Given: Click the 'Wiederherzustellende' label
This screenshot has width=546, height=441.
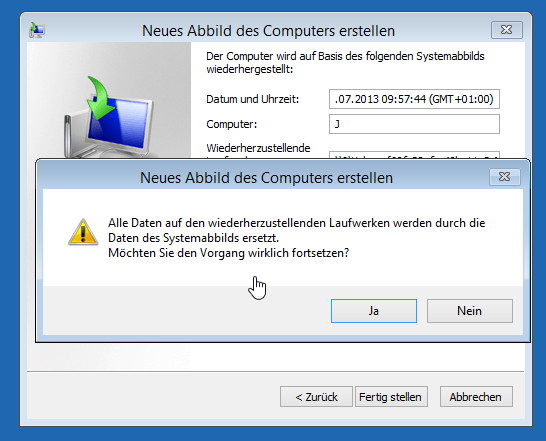Looking at the screenshot, I should point(258,148).
